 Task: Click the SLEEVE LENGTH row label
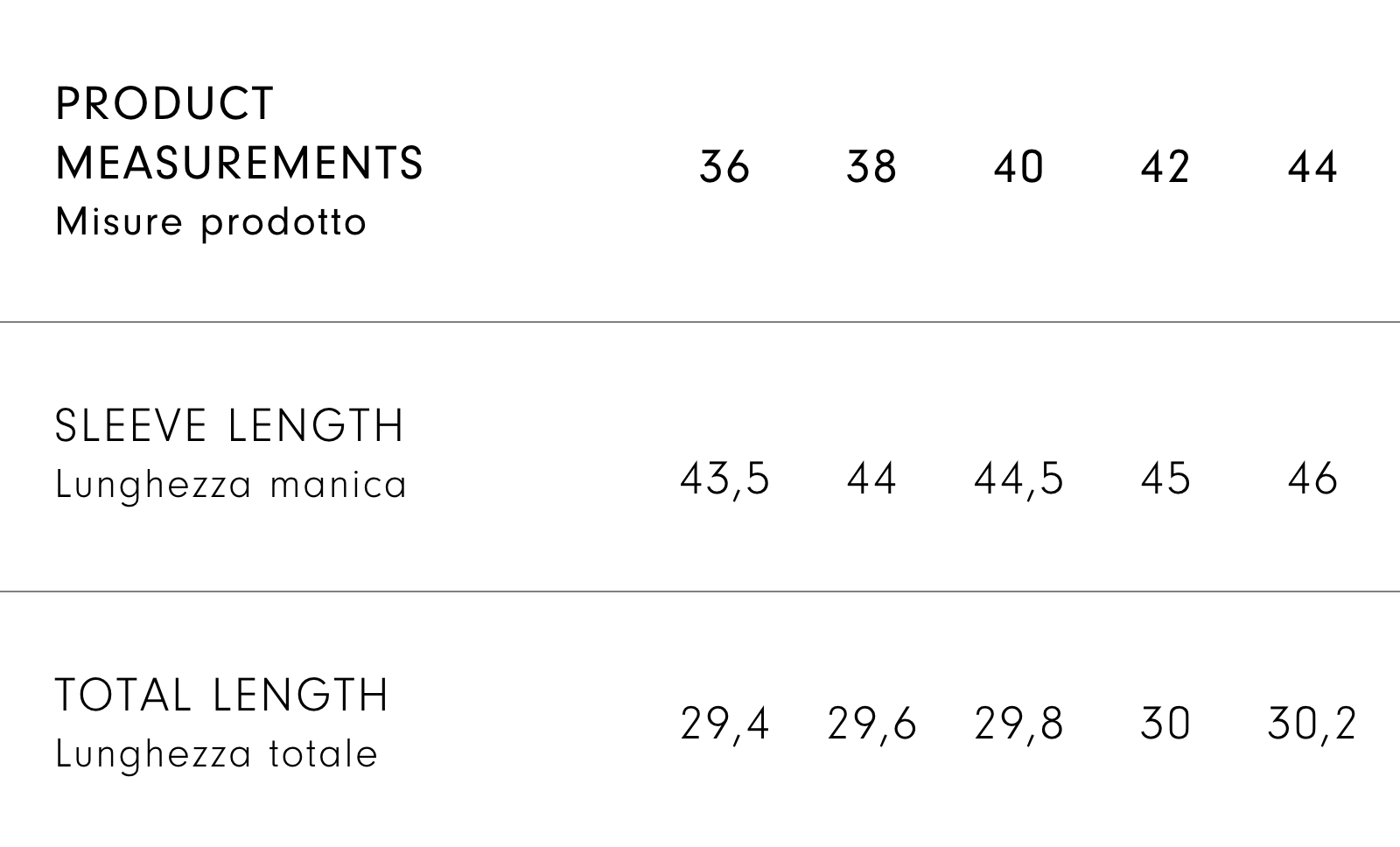coord(229,426)
